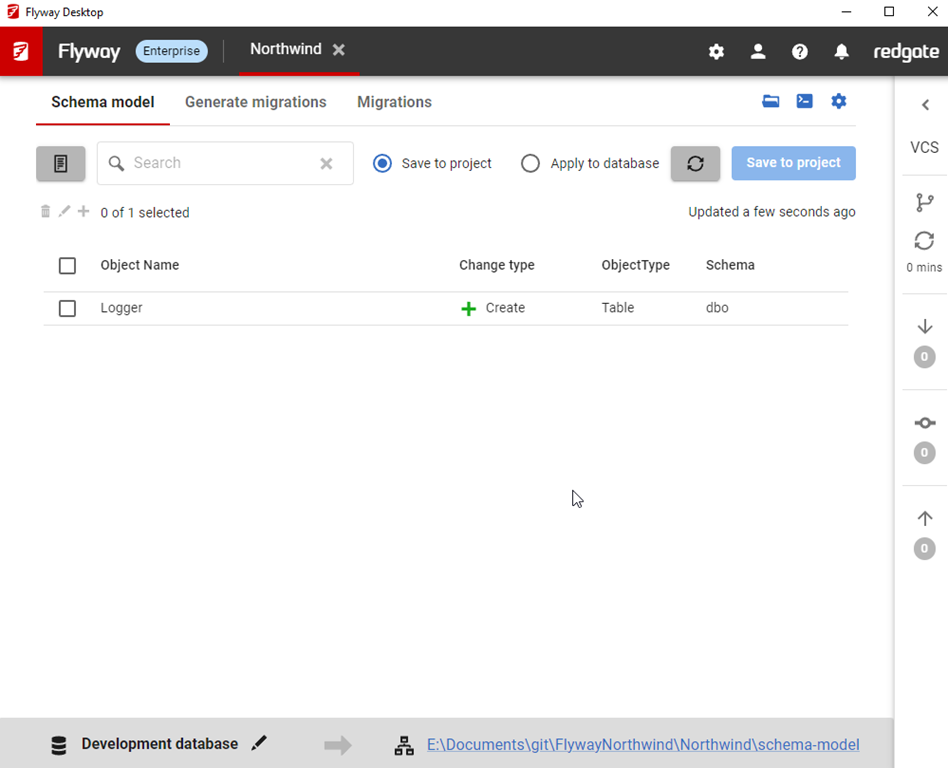Switch to the Generate migrations tab
Screen dimensions: 948x768
[256, 102]
